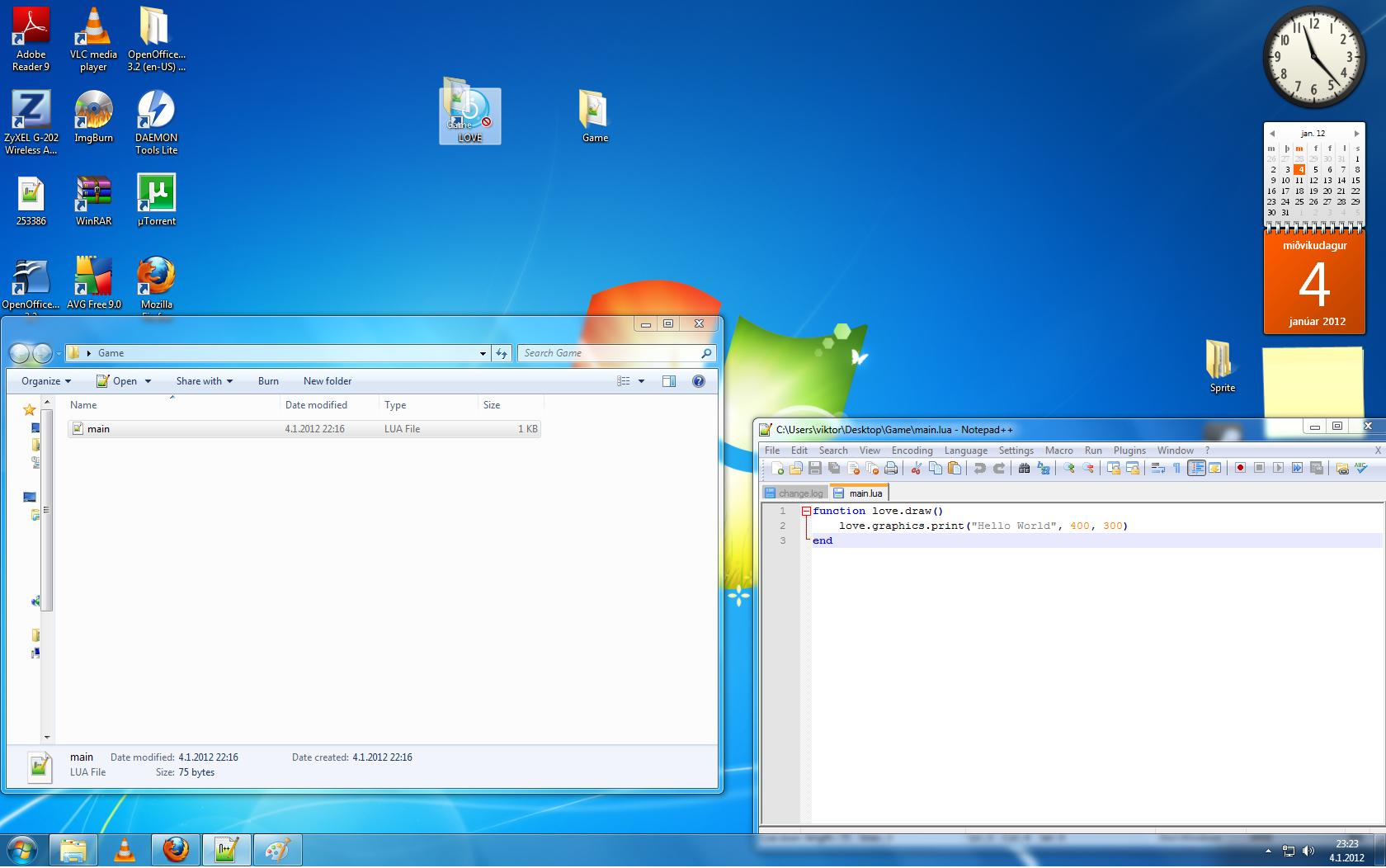Click the change view icon in Explorer
The image size is (1386, 868).
click(x=624, y=381)
